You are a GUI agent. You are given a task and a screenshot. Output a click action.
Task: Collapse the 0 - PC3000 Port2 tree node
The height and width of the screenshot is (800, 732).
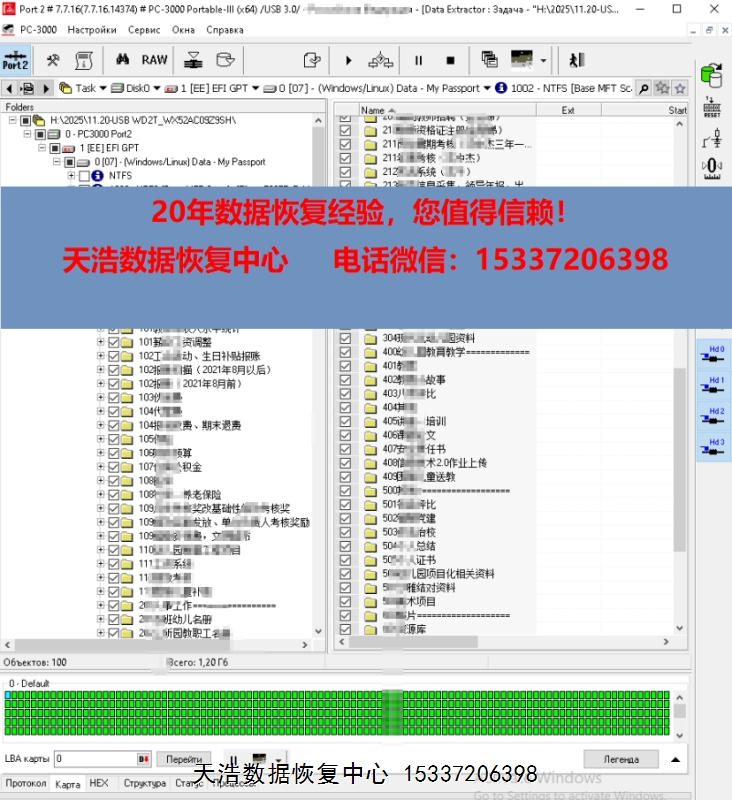[x=27, y=134]
